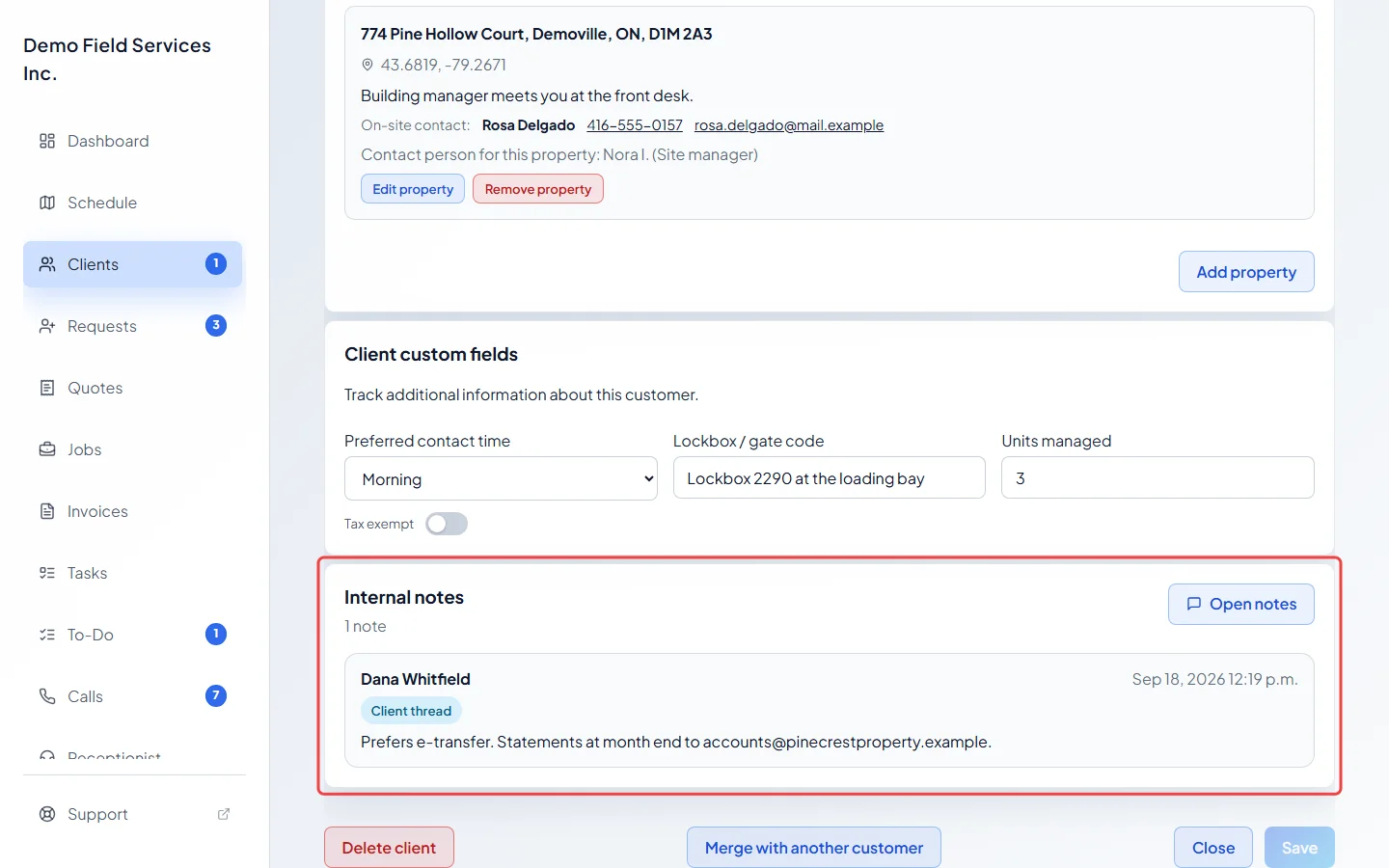Click the Requests person-plus icon
The image size is (1389, 868).
click(47, 326)
